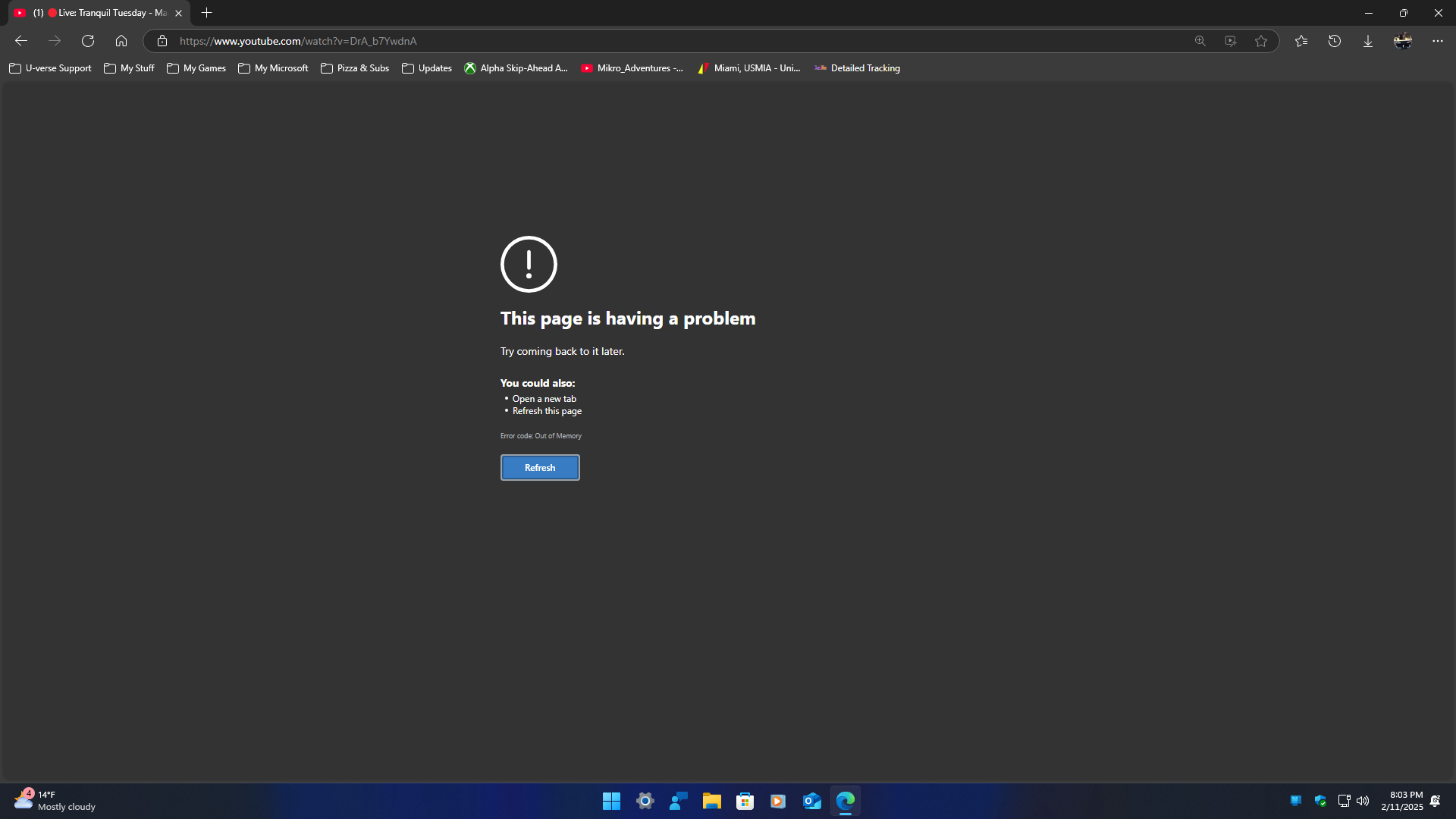Open the Favorites list icon
The width and height of the screenshot is (1456, 819).
pyautogui.click(x=1301, y=41)
